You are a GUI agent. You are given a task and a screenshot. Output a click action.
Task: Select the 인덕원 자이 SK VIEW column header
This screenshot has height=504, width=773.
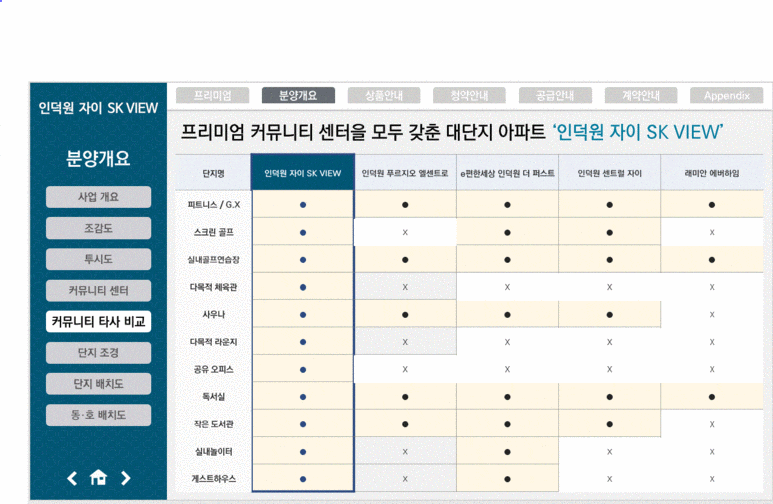point(303,173)
